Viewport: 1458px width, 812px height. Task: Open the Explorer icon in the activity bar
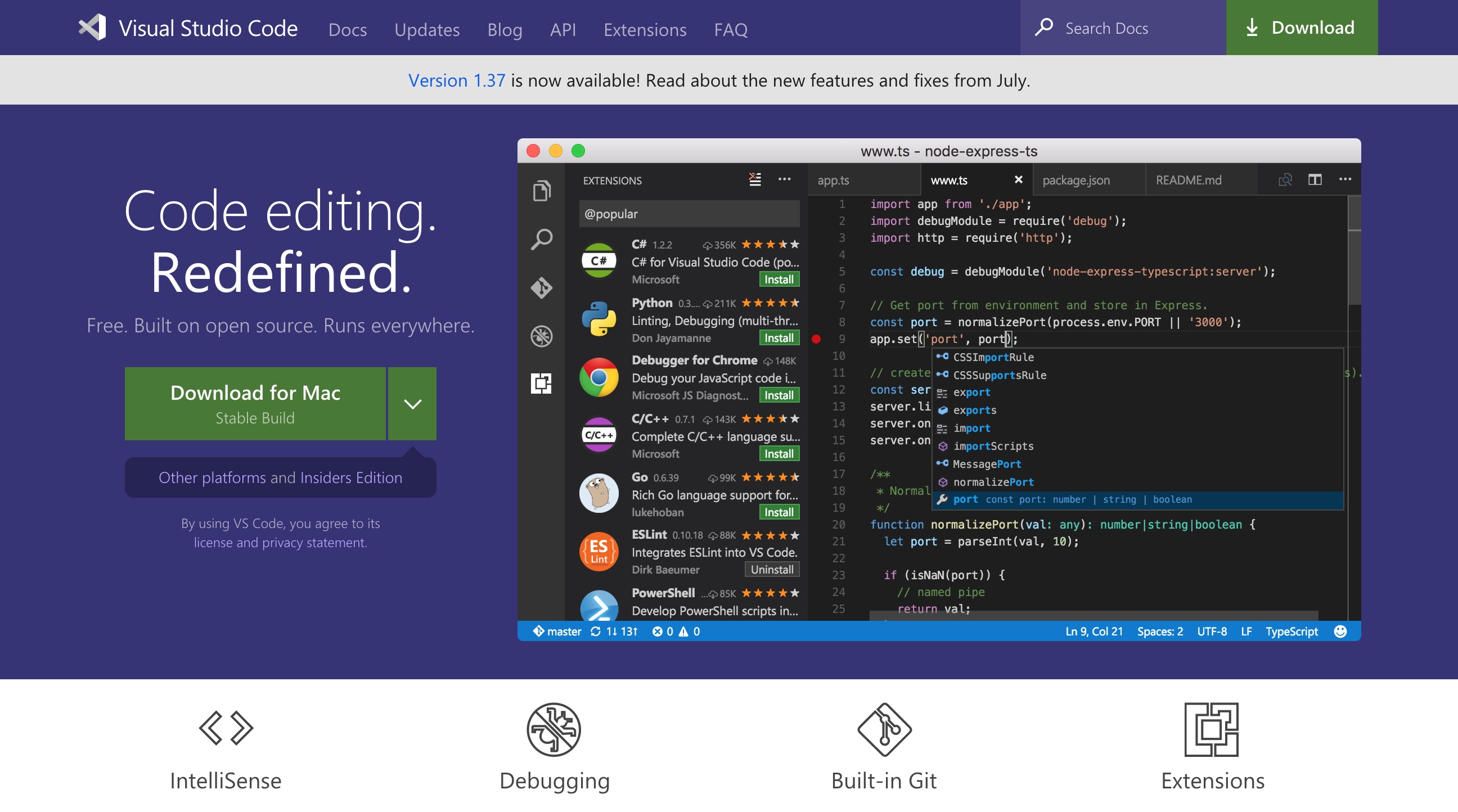point(542,190)
